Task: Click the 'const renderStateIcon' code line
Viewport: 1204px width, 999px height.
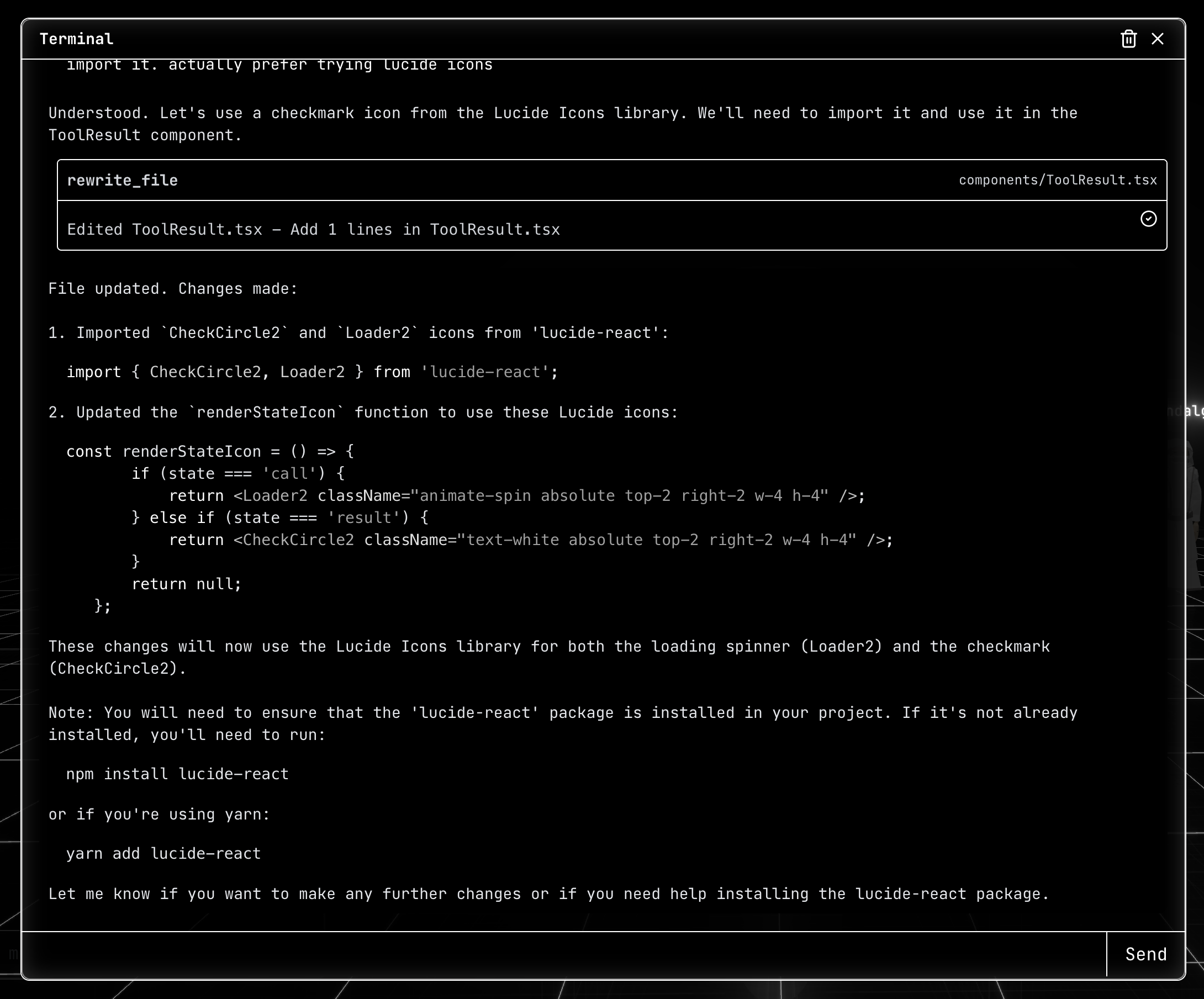Action: tap(210, 452)
